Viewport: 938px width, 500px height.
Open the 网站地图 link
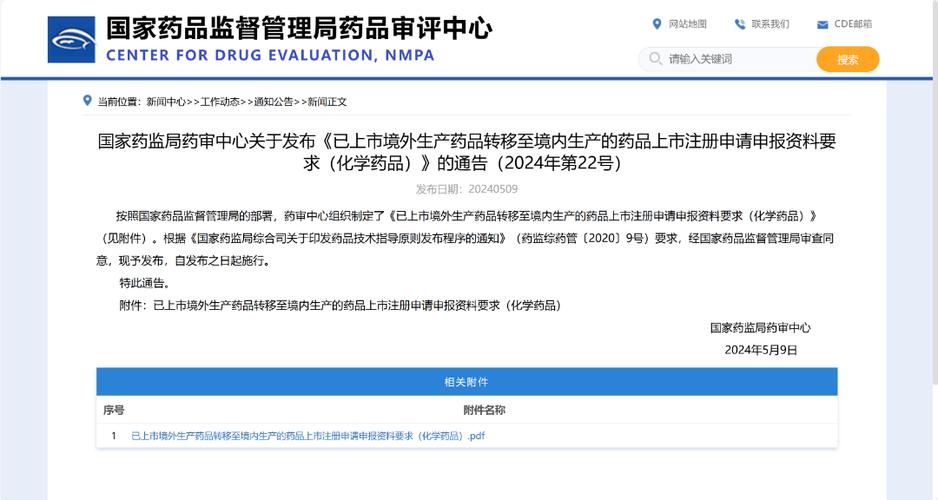coord(687,24)
